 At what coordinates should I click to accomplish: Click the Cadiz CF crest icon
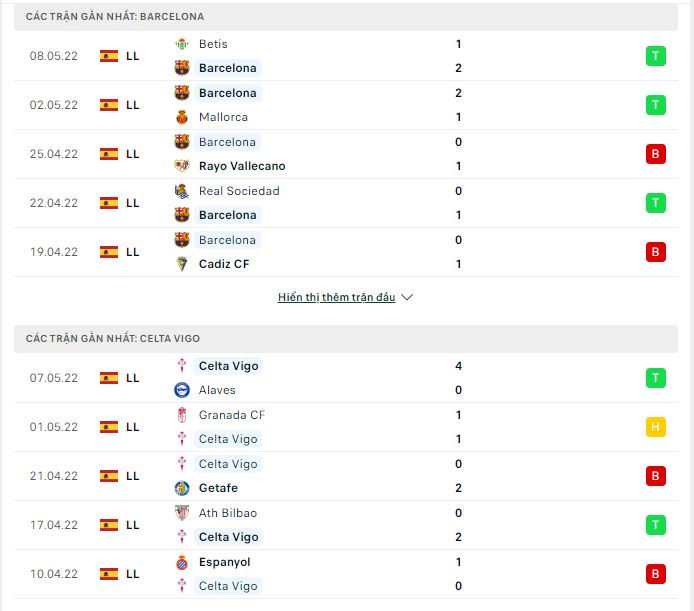coord(182,264)
